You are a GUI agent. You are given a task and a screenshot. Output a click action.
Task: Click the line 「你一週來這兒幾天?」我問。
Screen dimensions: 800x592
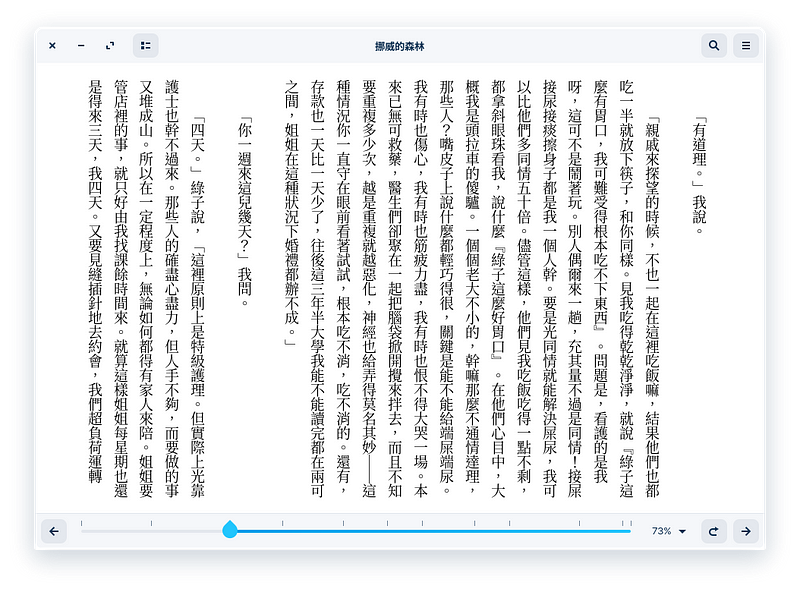click(245, 212)
